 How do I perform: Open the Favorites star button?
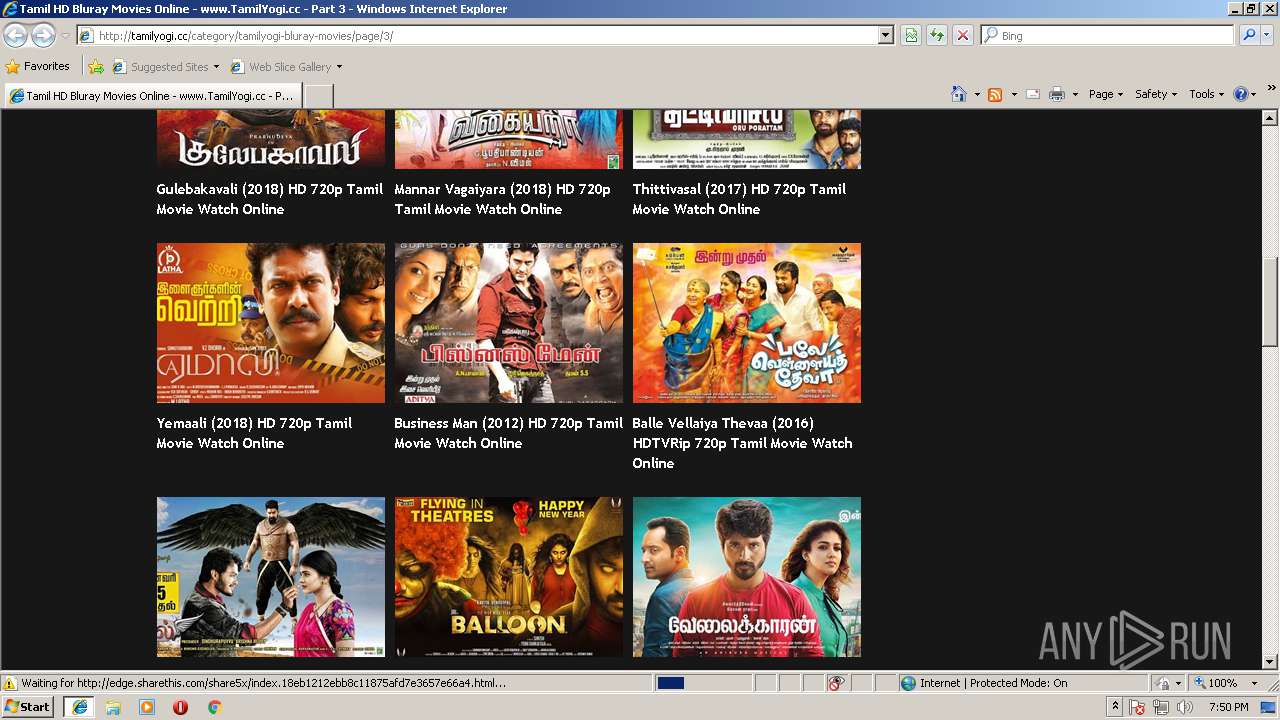click(x=38, y=66)
